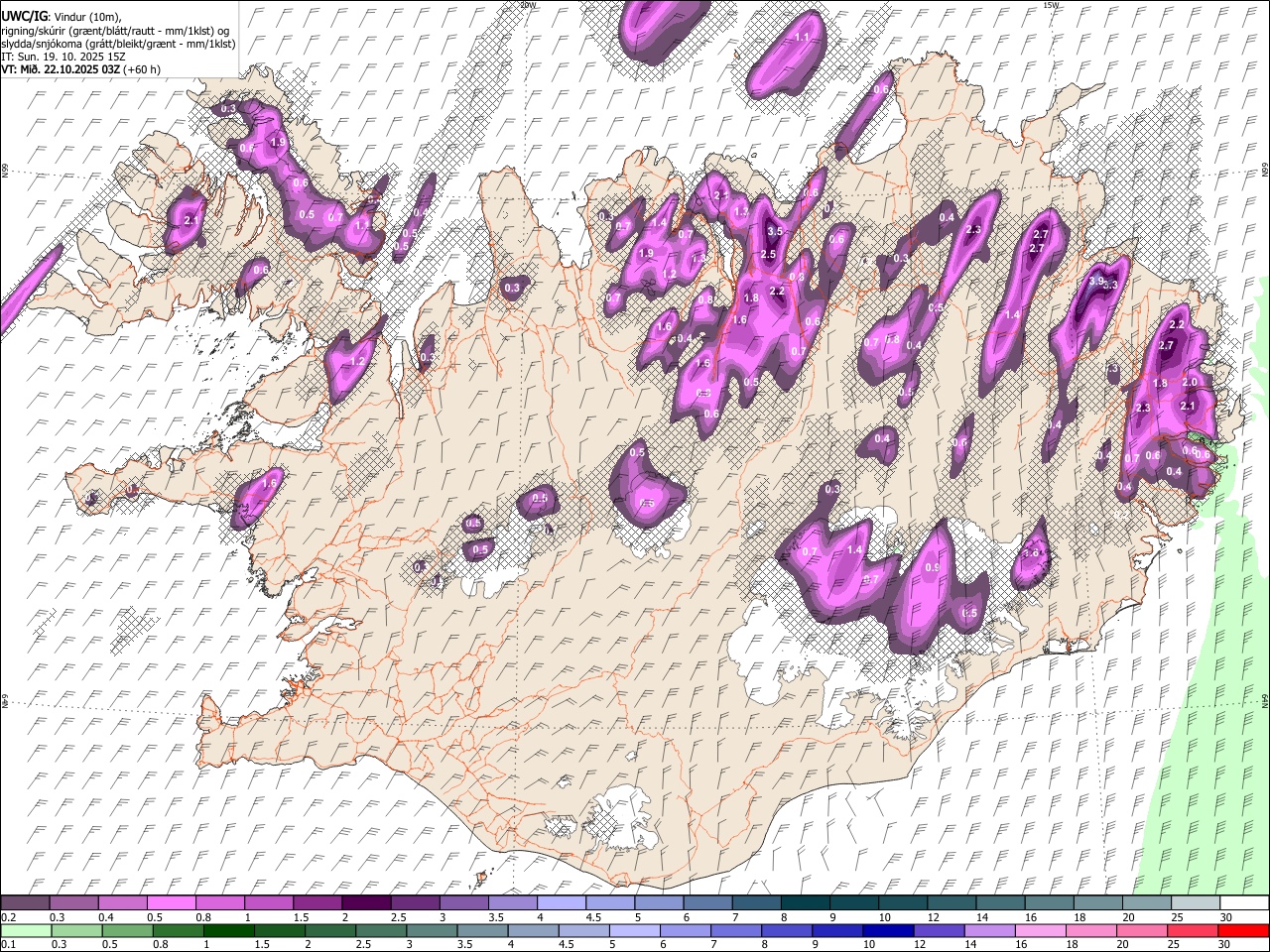Click the lavender snow swatch between 4 and 4.5
1270x952 pixels.
point(560,902)
